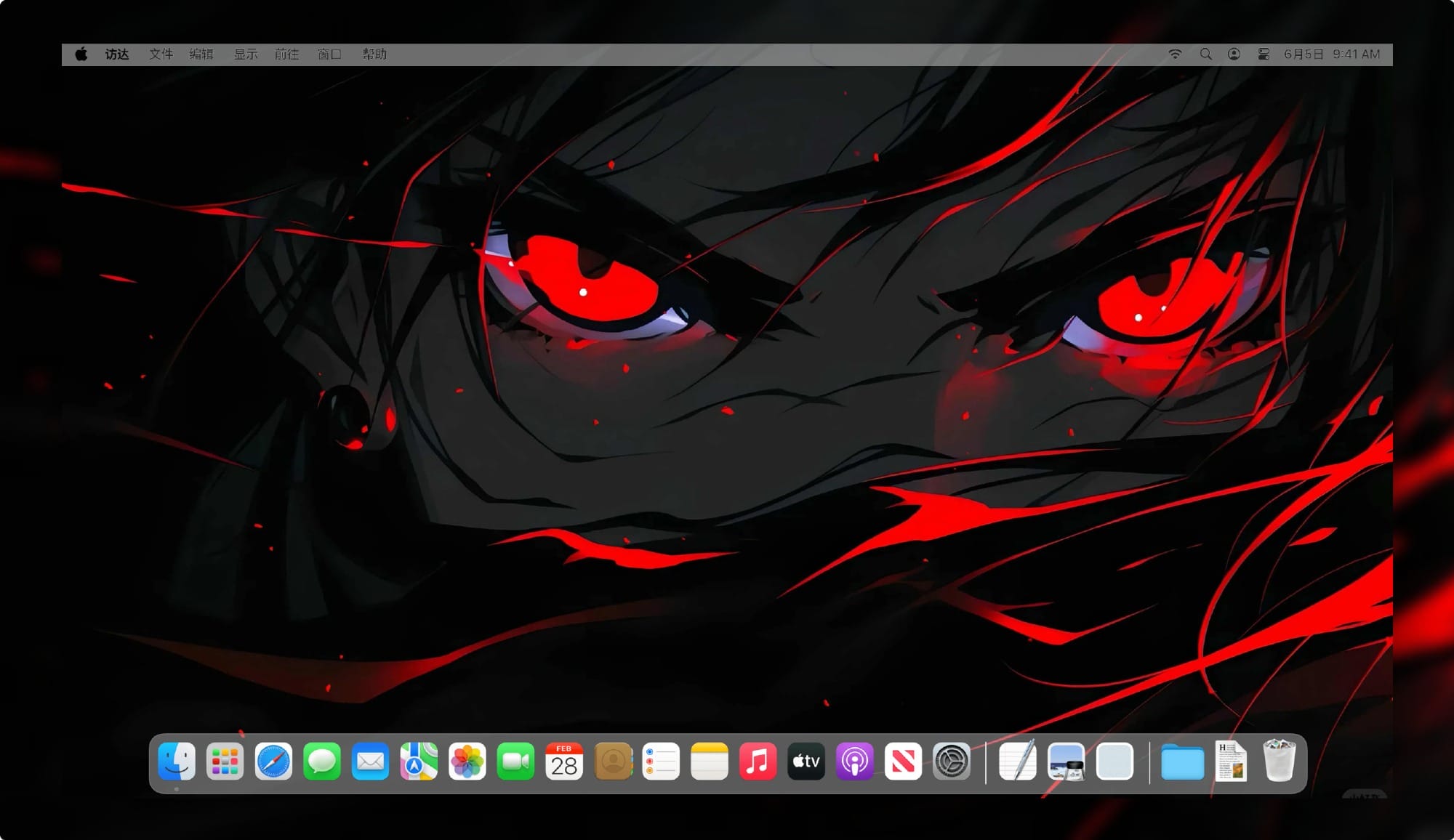Open the Music app
Screen dimensions: 1454x840
tap(758, 762)
